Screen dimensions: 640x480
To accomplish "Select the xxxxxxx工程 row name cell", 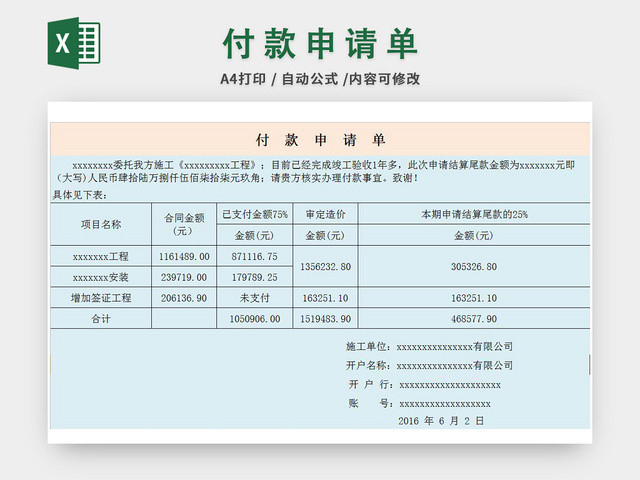I will [x=101, y=256].
